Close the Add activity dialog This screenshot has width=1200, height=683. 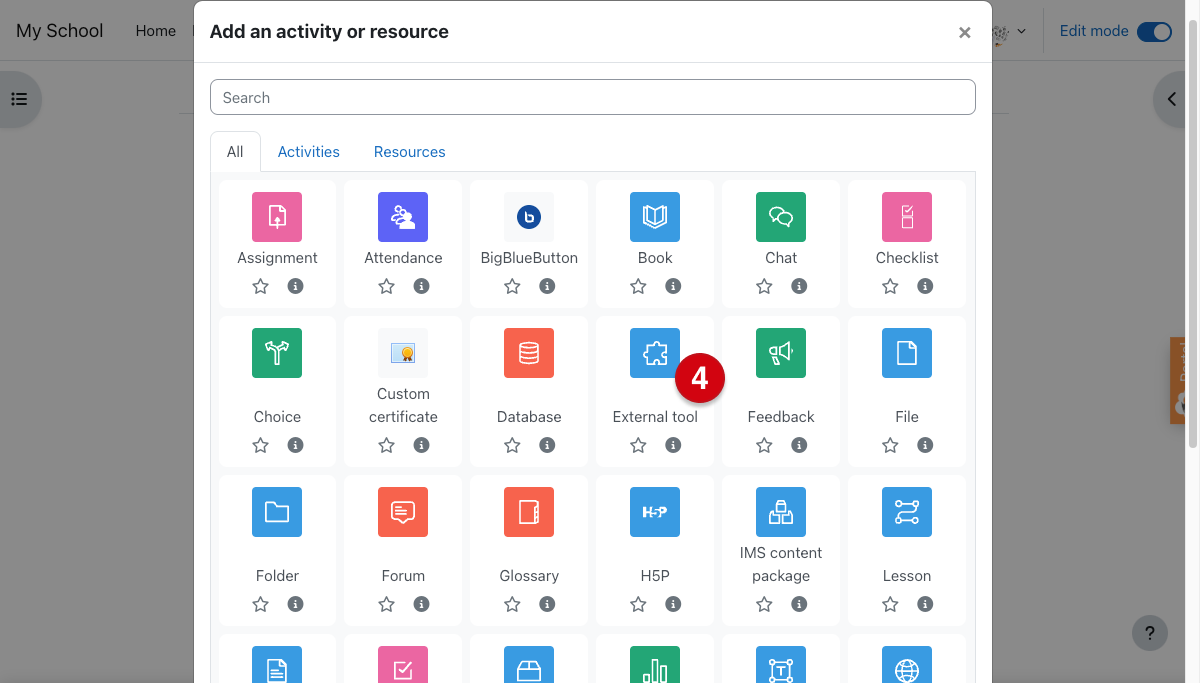pyautogui.click(x=965, y=32)
